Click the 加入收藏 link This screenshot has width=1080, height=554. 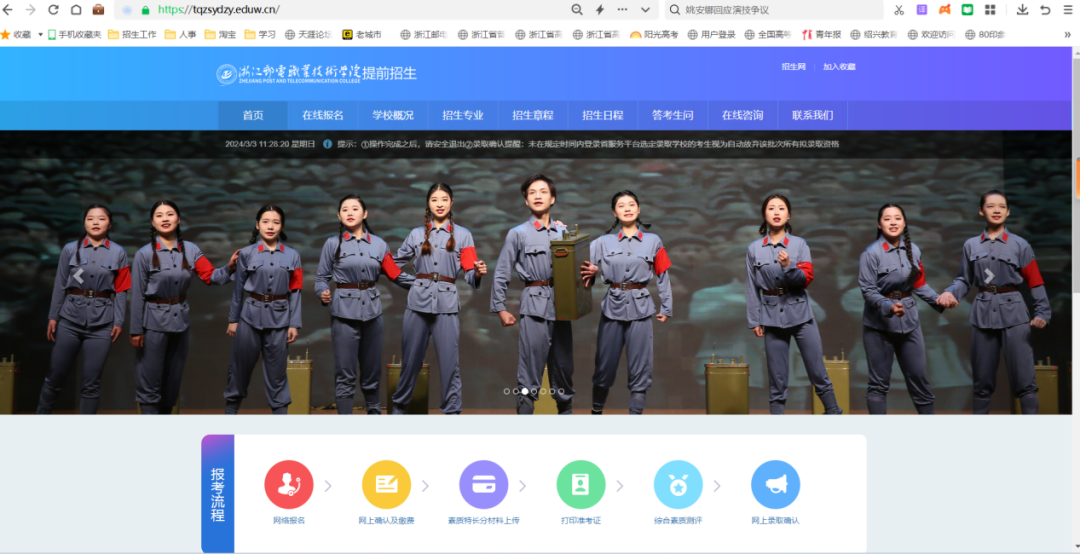tap(839, 67)
